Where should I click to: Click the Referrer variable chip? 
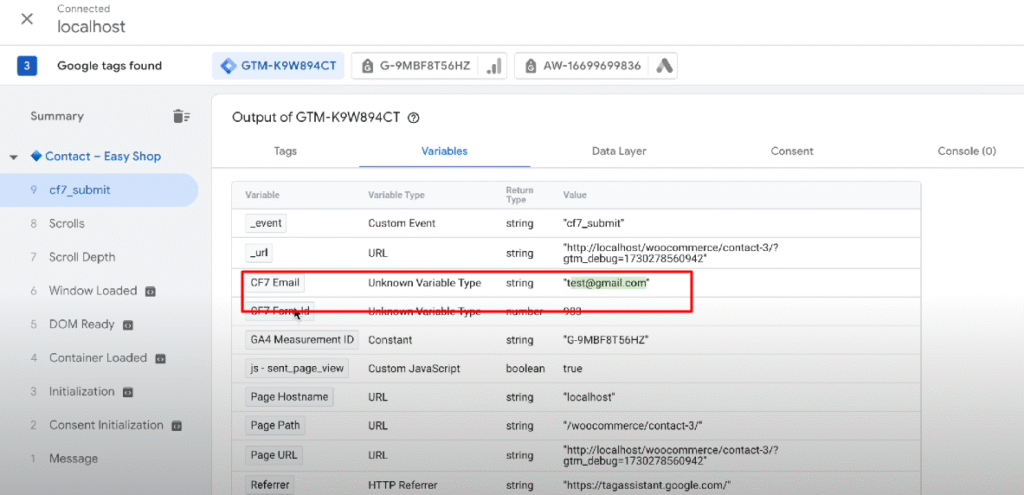pyautogui.click(x=270, y=485)
